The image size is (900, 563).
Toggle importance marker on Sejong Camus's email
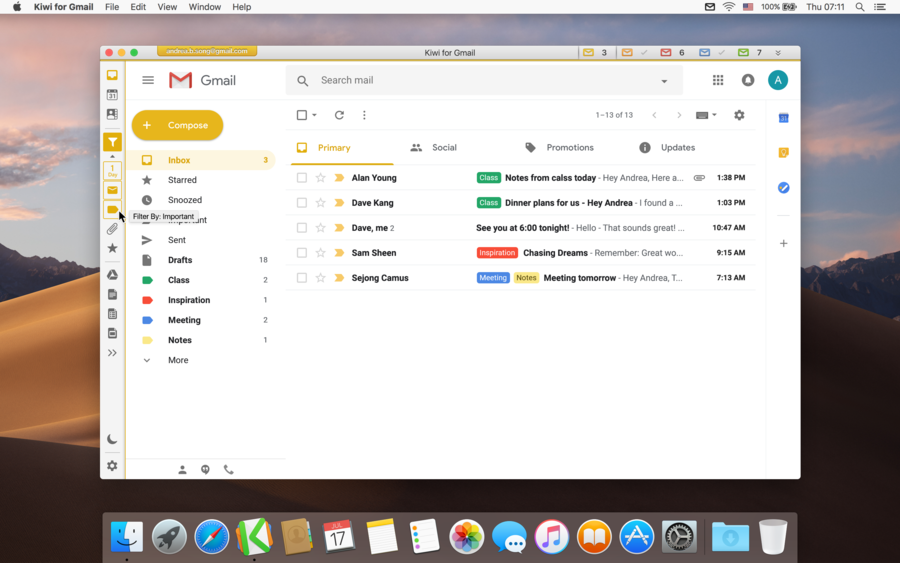click(x=339, y=278)
